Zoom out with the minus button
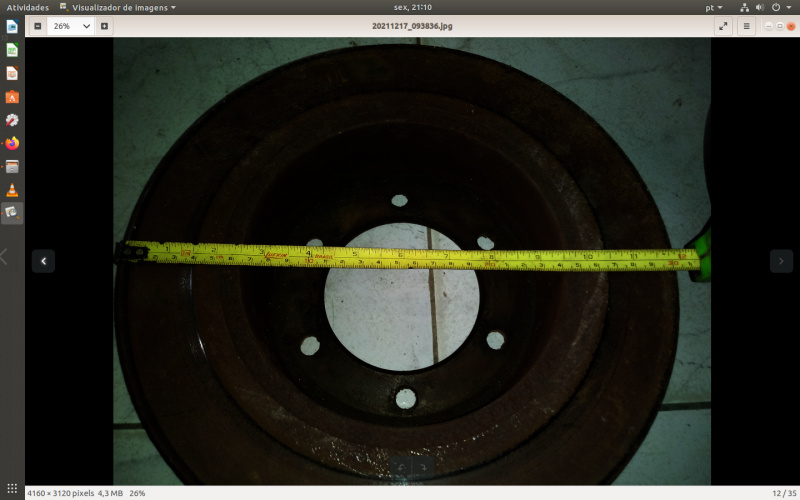 [x=38, y=26]
